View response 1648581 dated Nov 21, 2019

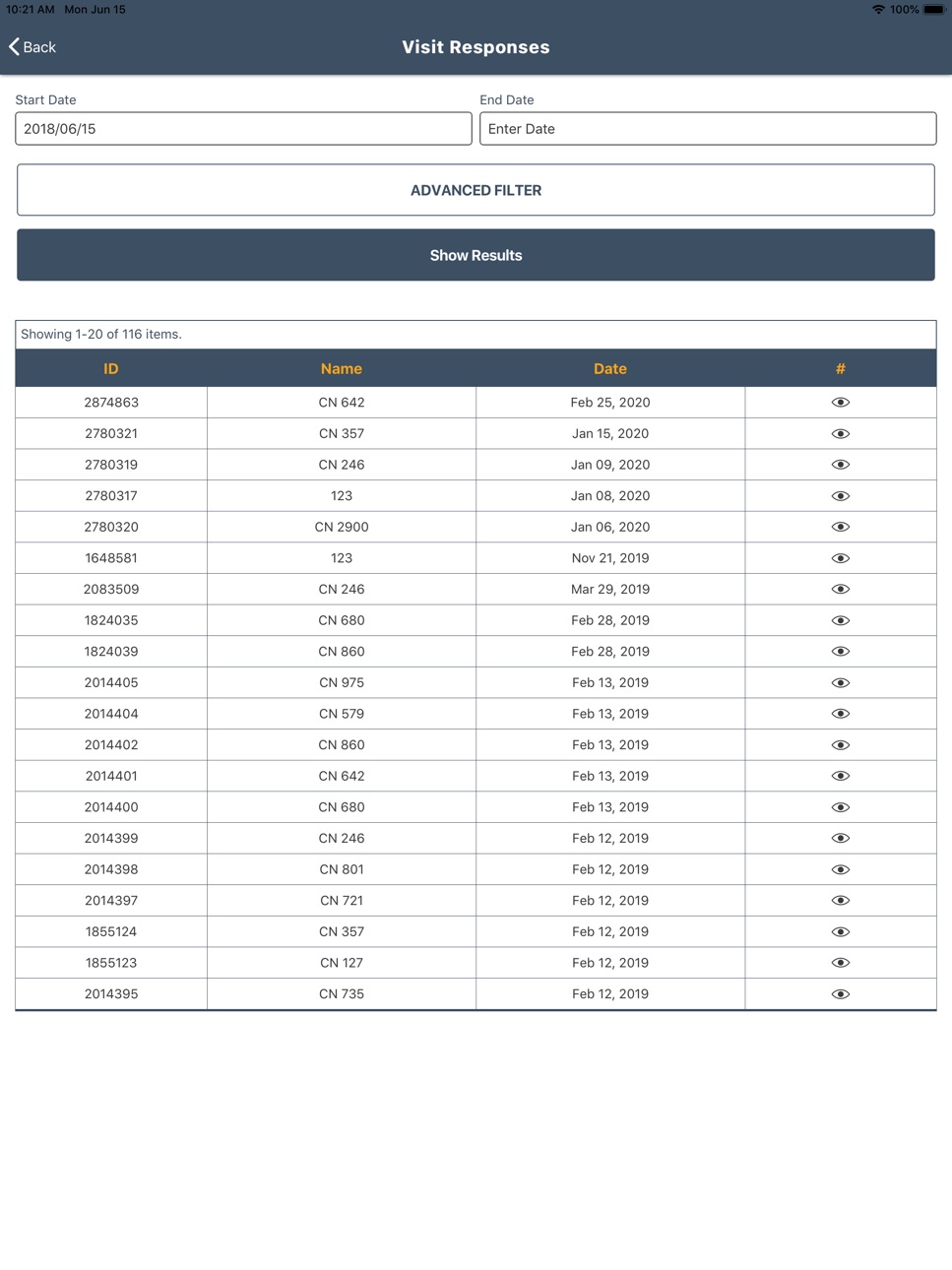840,558
